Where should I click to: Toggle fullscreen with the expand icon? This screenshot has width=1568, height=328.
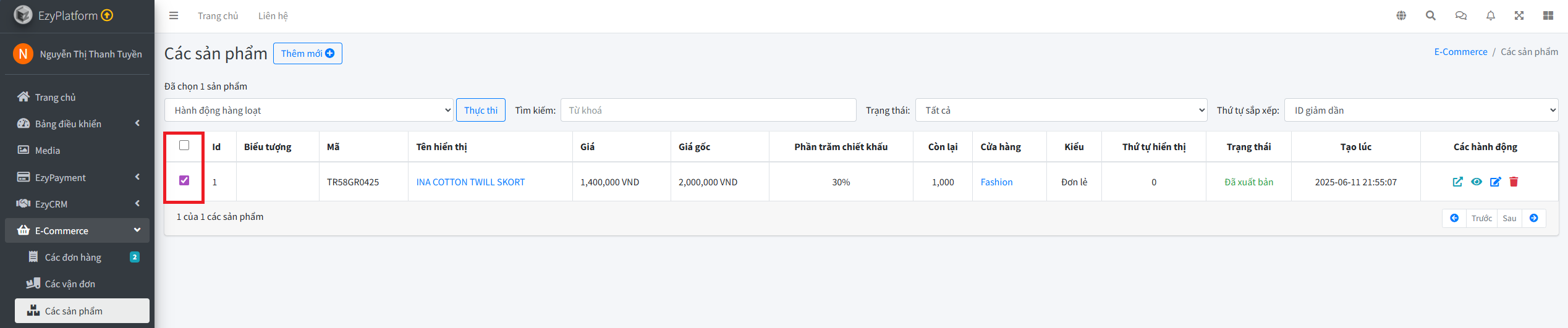[x=1519, y=16]
